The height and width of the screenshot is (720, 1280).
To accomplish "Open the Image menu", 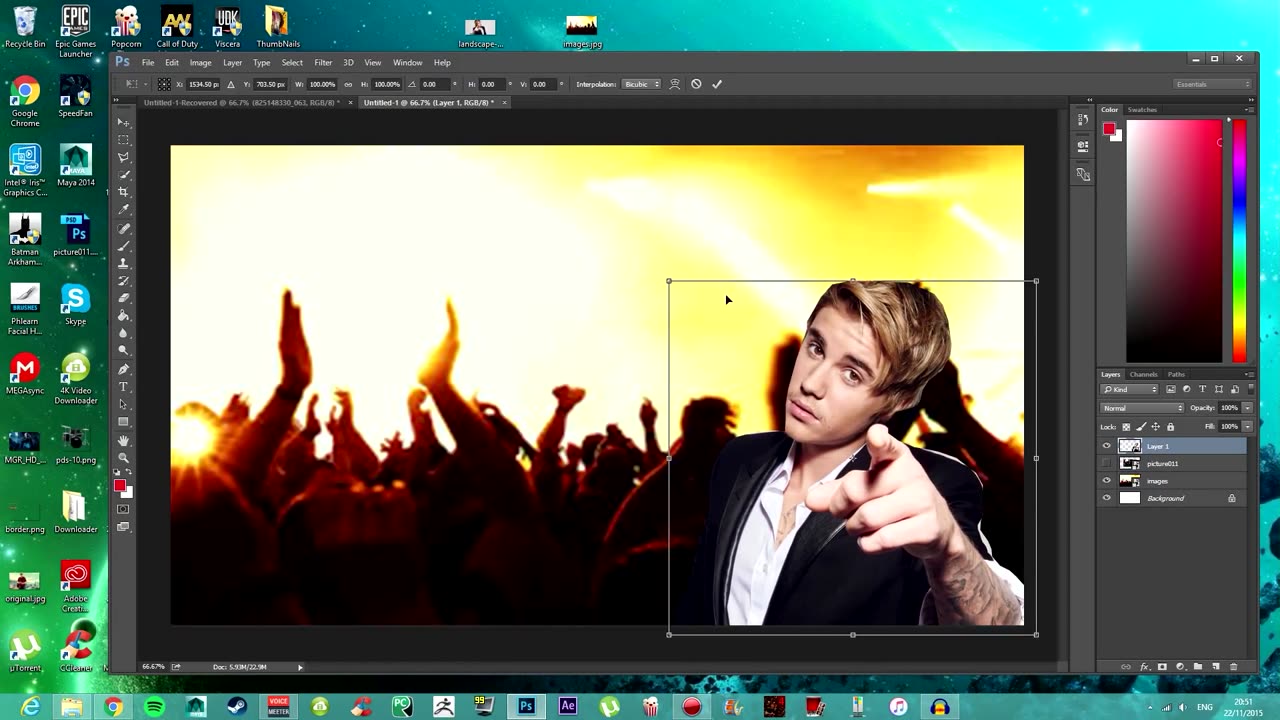I will (x=201, y=62).
